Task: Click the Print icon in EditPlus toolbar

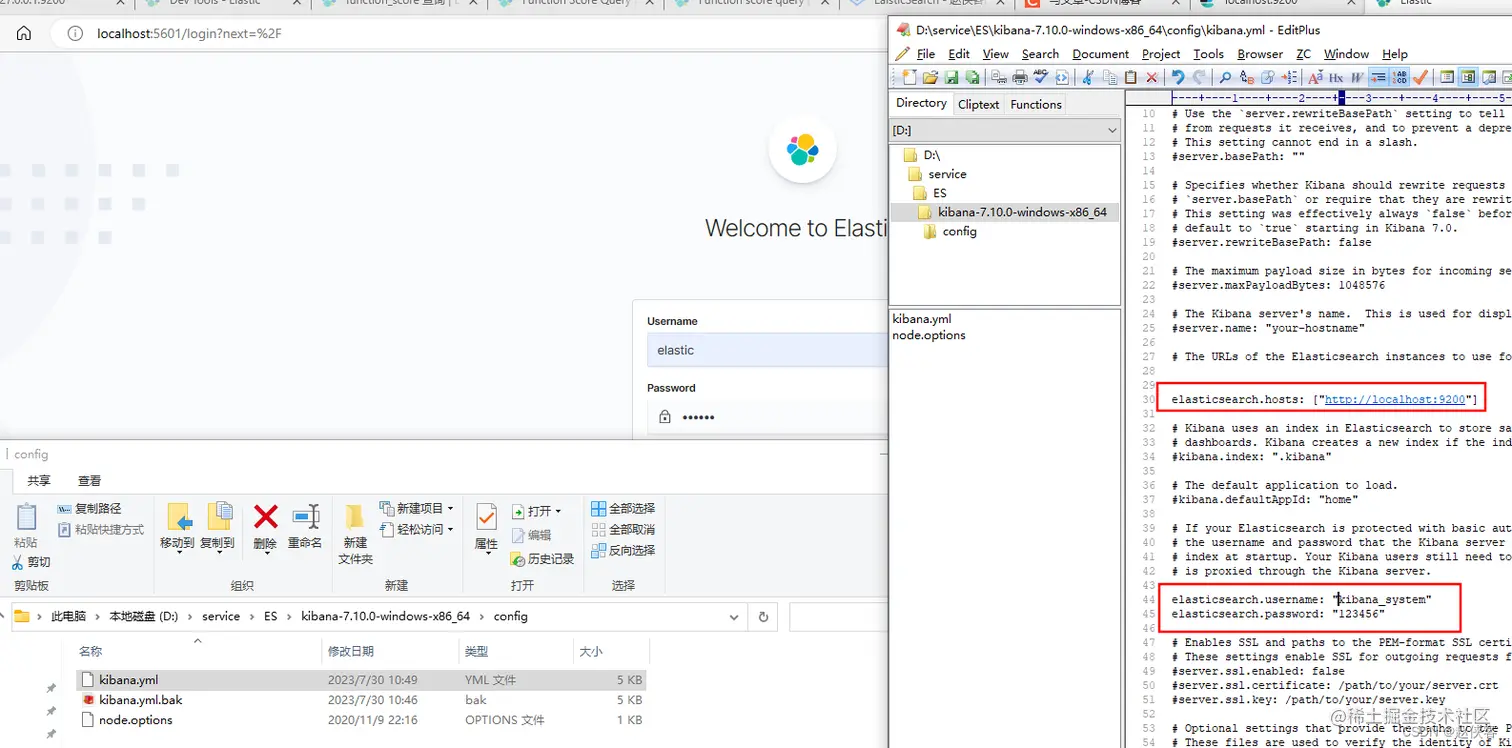Action: click(1020, 77)
